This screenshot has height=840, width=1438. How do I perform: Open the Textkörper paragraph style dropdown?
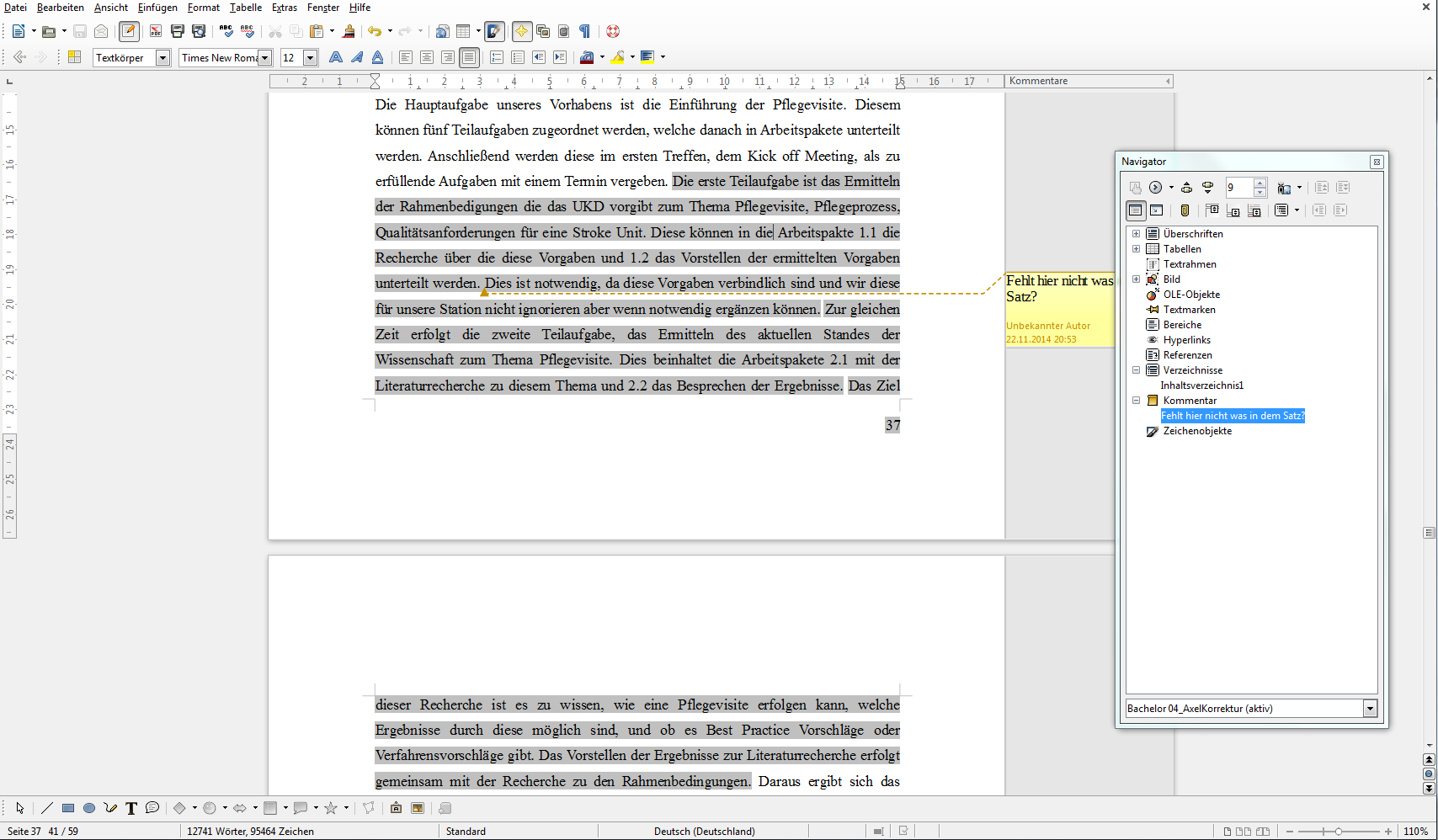pyautogui.click(x=163, y=58)
